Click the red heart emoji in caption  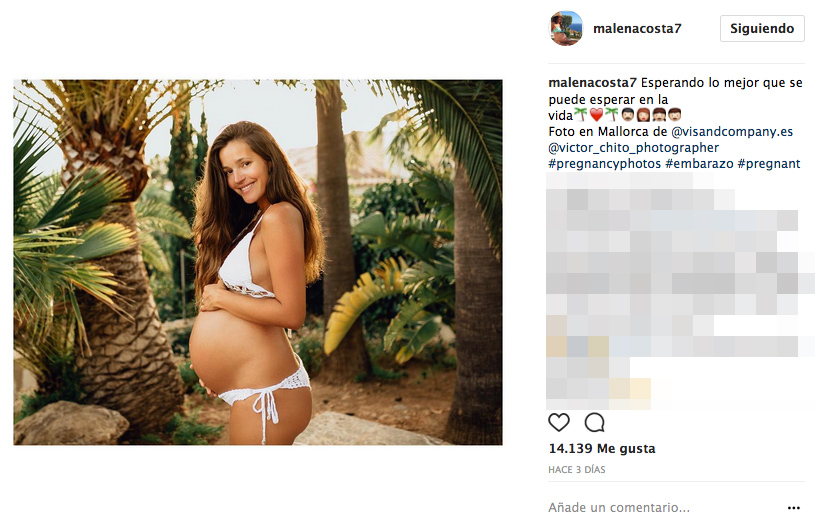point(596,115)
